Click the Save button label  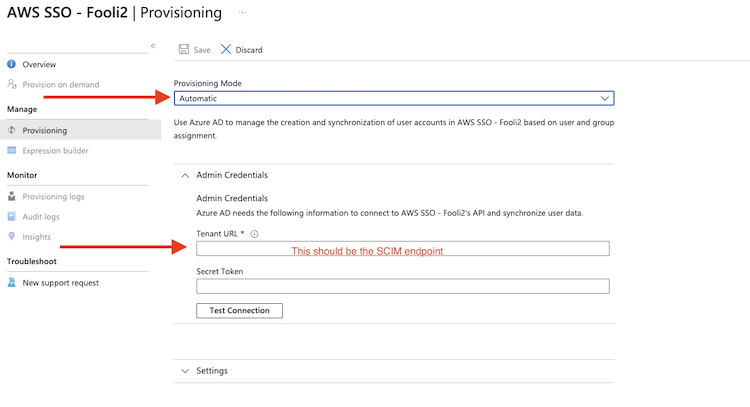click(x=202, y=50)
